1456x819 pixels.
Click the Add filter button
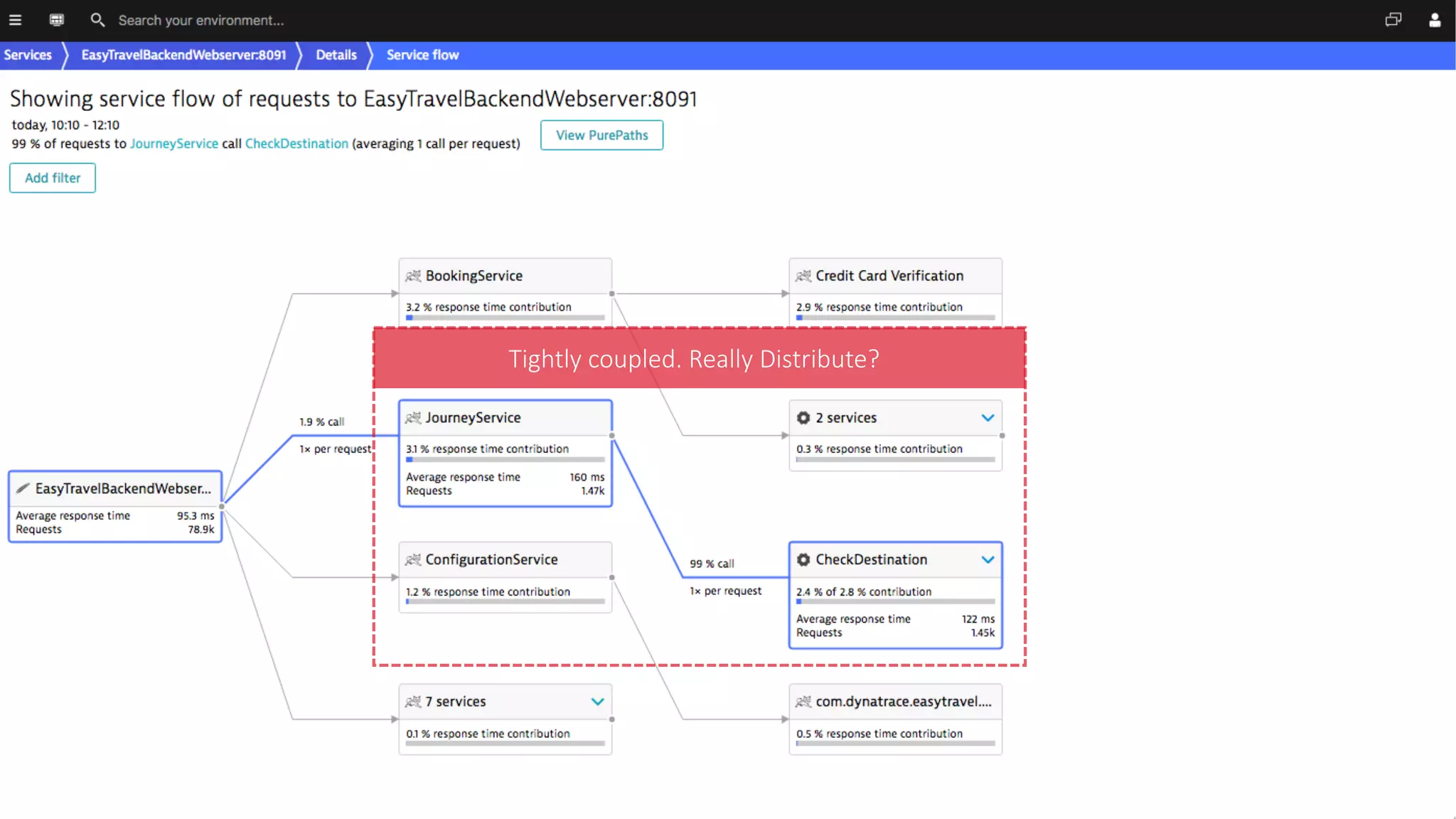point(53,178)
